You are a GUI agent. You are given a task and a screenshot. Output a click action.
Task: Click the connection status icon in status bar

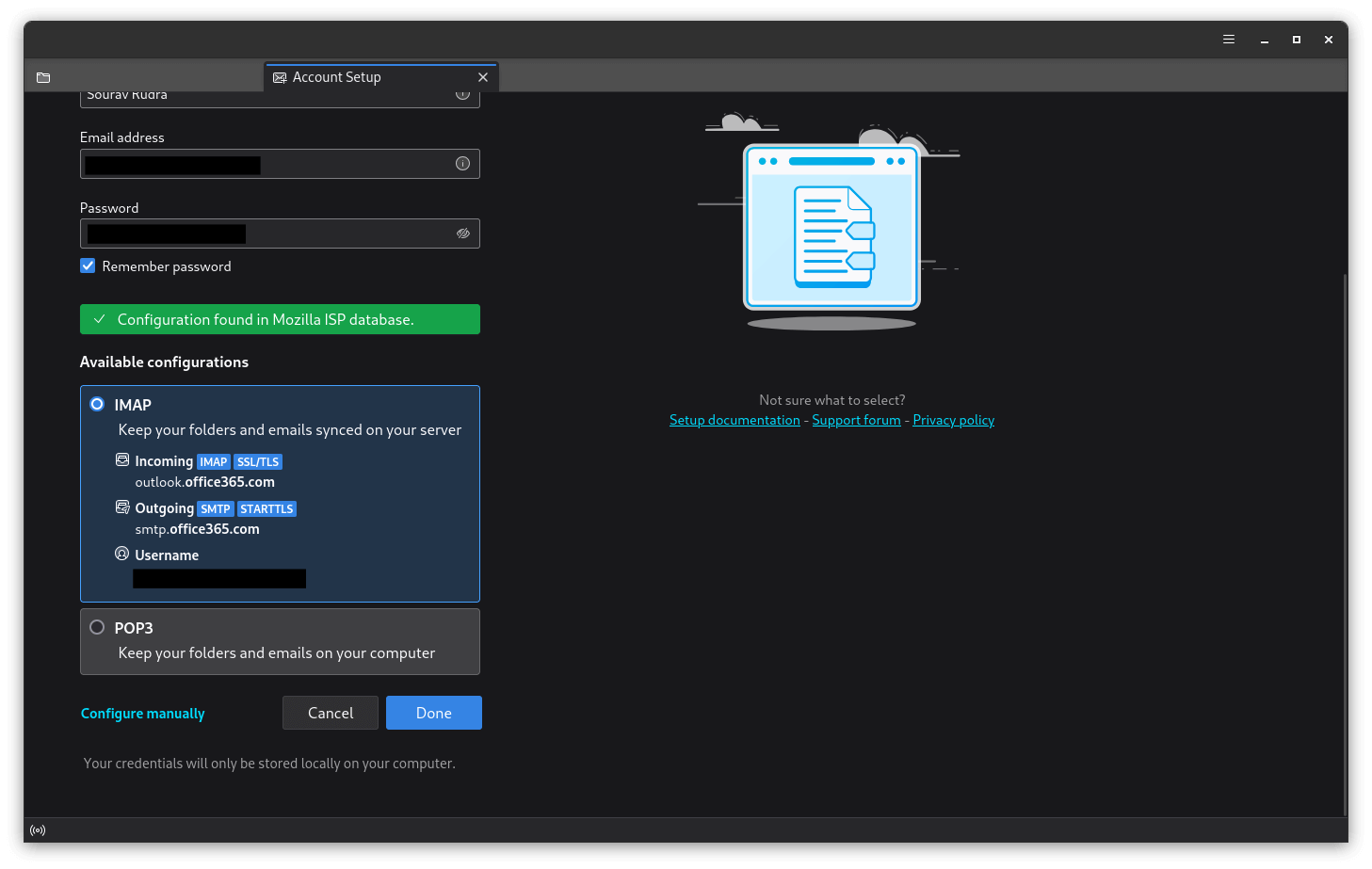[x=38, y=830]
